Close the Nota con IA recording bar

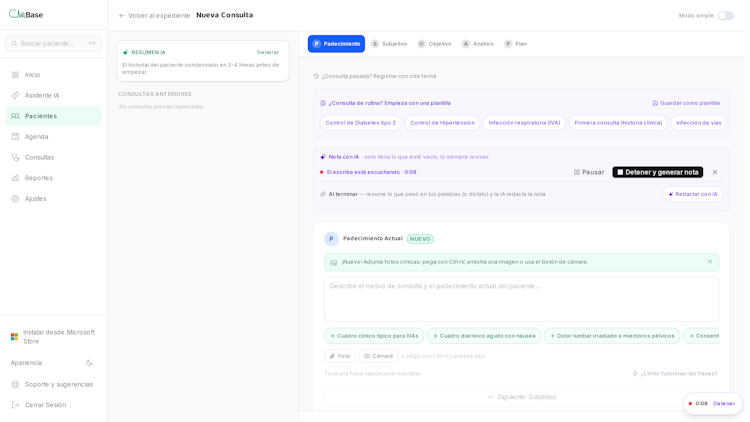click(x=715, y=172)
